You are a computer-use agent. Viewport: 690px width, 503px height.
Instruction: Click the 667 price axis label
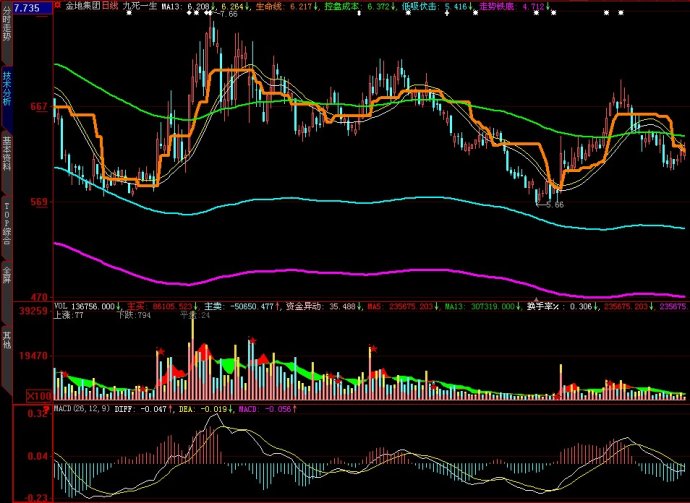coord(39,106)
